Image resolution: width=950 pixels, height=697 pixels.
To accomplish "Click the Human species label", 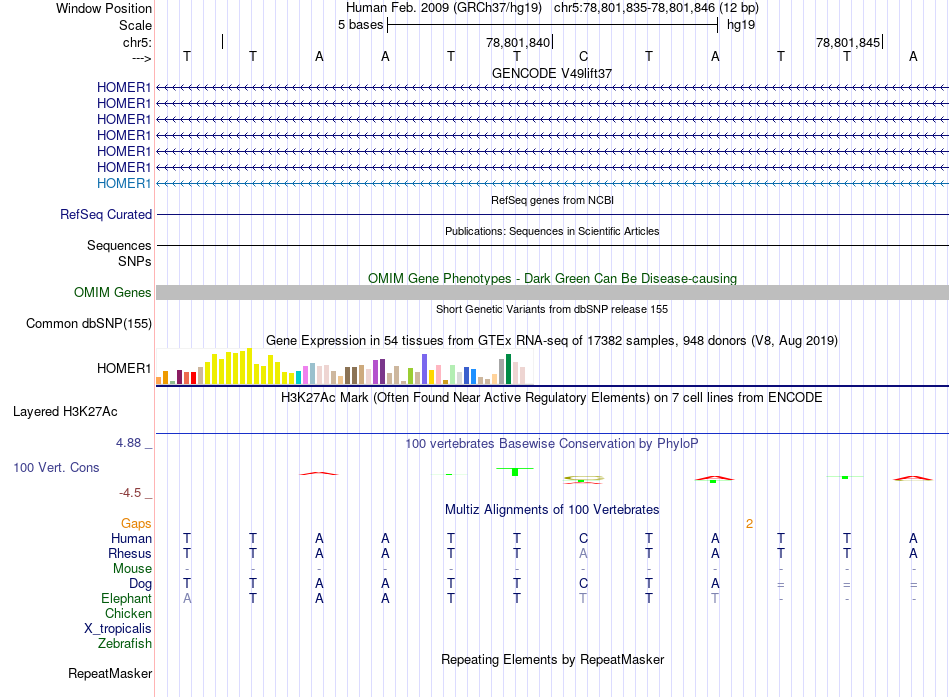I will 131,538.
